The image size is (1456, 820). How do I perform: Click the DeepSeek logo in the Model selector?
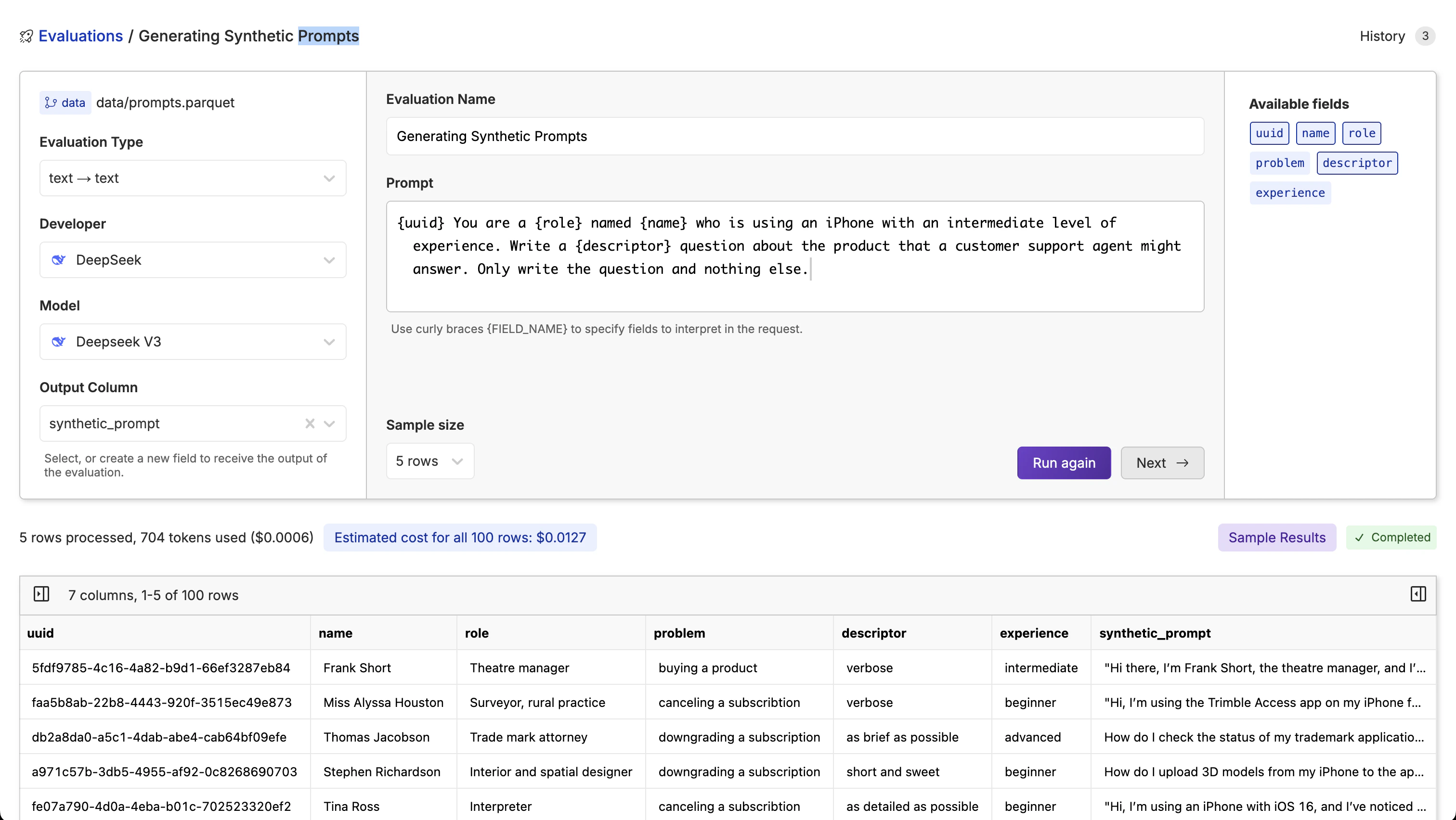pyautogui.click(x=59, y=342)
